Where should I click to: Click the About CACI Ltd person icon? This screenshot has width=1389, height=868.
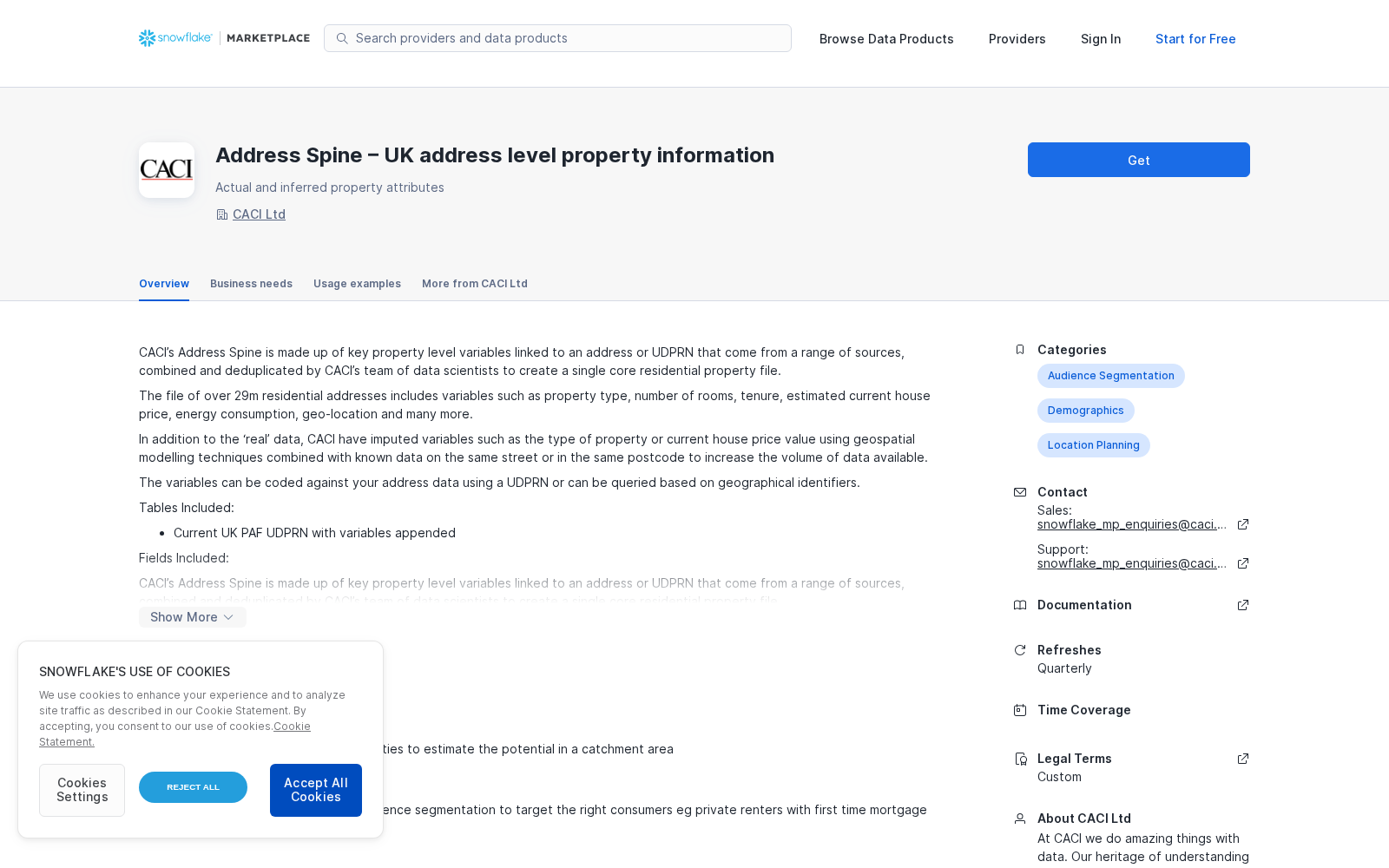(1020, 819)
